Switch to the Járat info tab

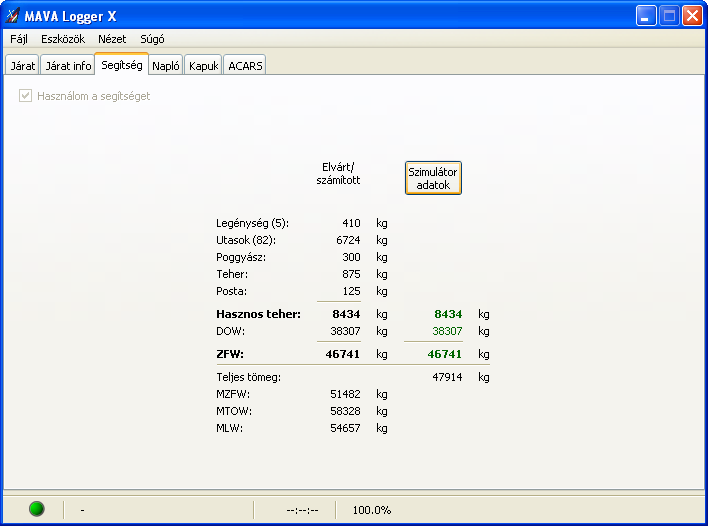(x=68, y=66)
